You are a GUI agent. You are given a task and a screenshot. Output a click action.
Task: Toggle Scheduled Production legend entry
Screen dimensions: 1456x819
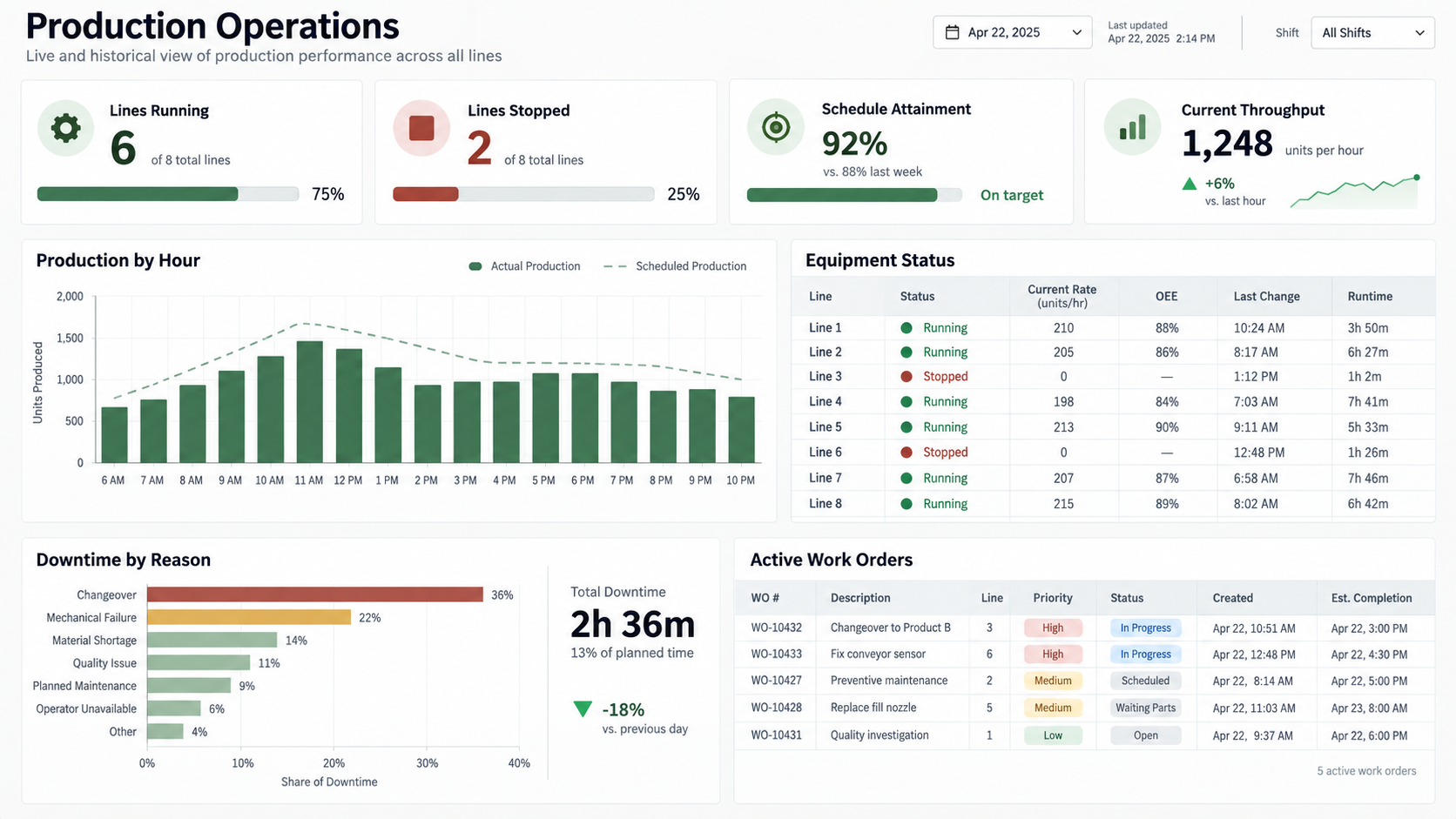pyautogui.click(x=675, y=266)
